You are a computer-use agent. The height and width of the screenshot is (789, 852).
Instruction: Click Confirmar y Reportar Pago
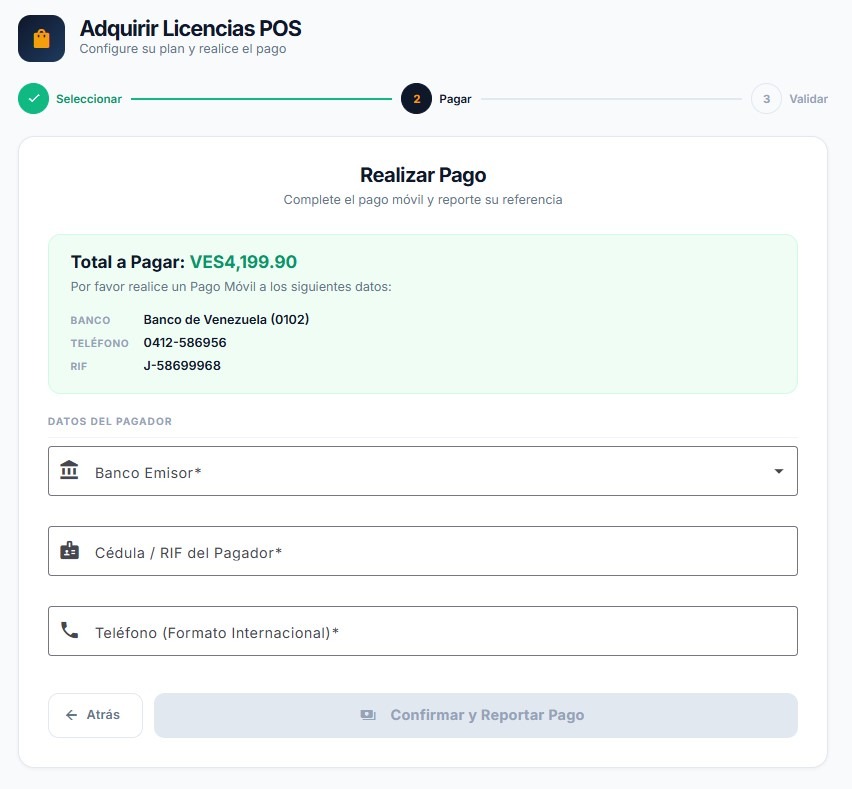[475, 714]
